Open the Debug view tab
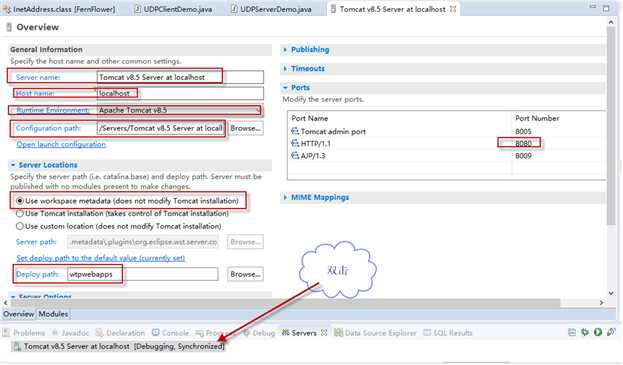This screenshot has width=623, height=365. [x=259, y=333]
